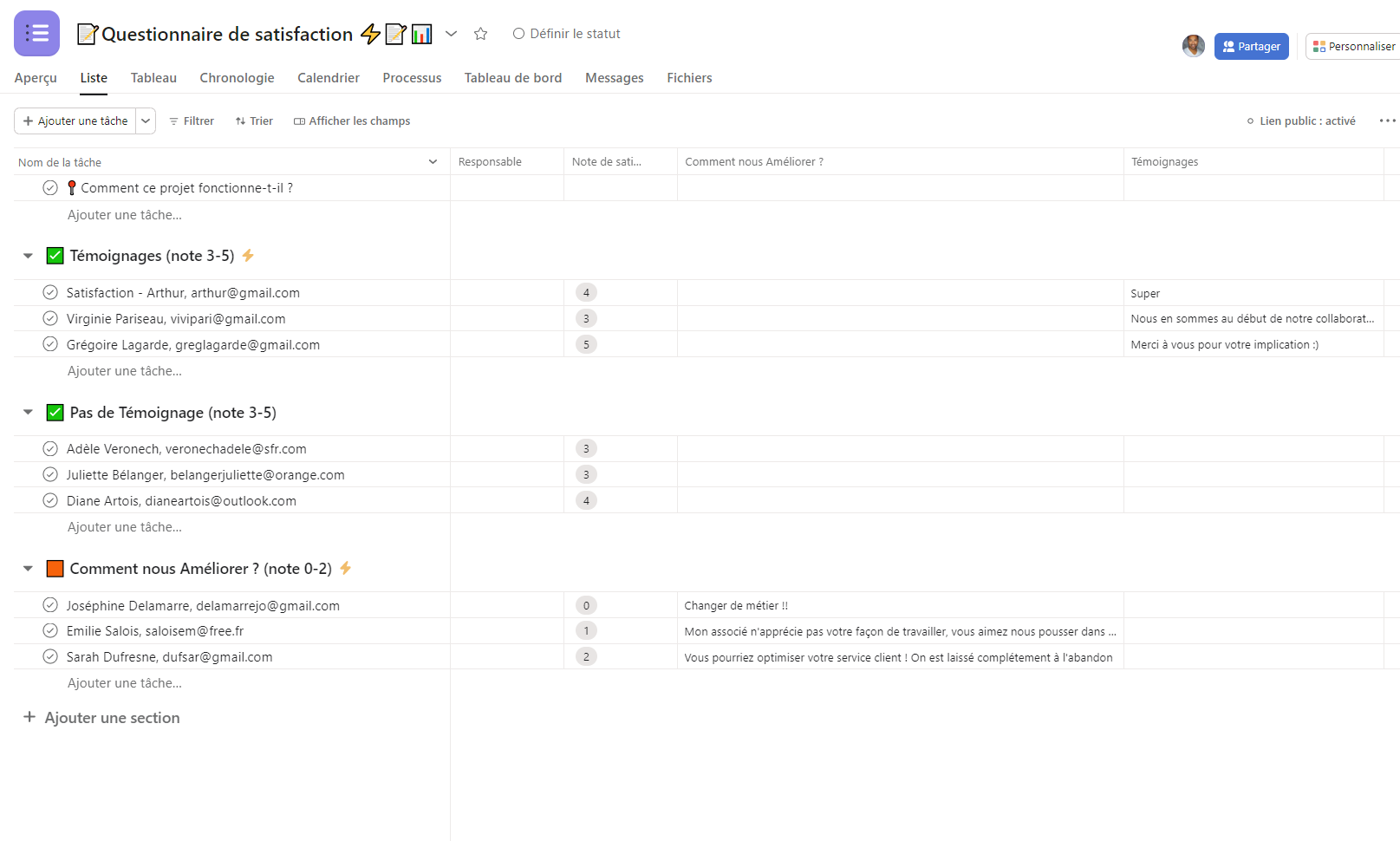The width and height of the screenshot is (1400, 841).
Task: Click the bar chart icon in the title row
Action: pyautogui.click(x=421, y=34)
